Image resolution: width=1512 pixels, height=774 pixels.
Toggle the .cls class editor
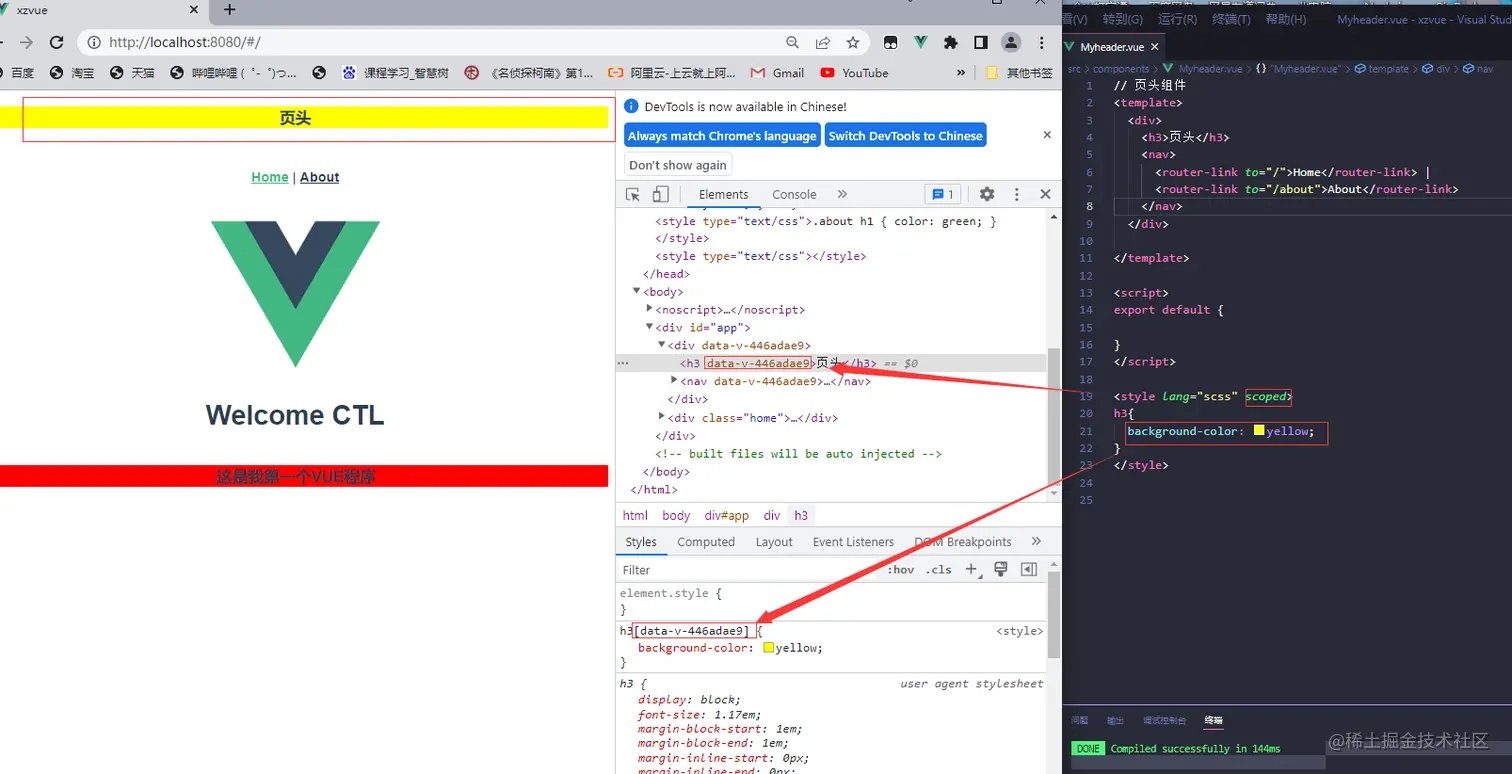tap(939, 570)
